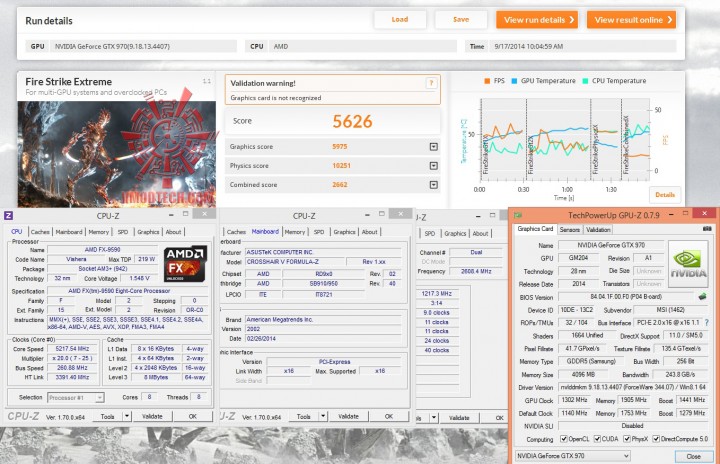Click OK in the Mainboard tab's CPU-Z window
This screenshot has width=720, height=464.
click(388, 416)
